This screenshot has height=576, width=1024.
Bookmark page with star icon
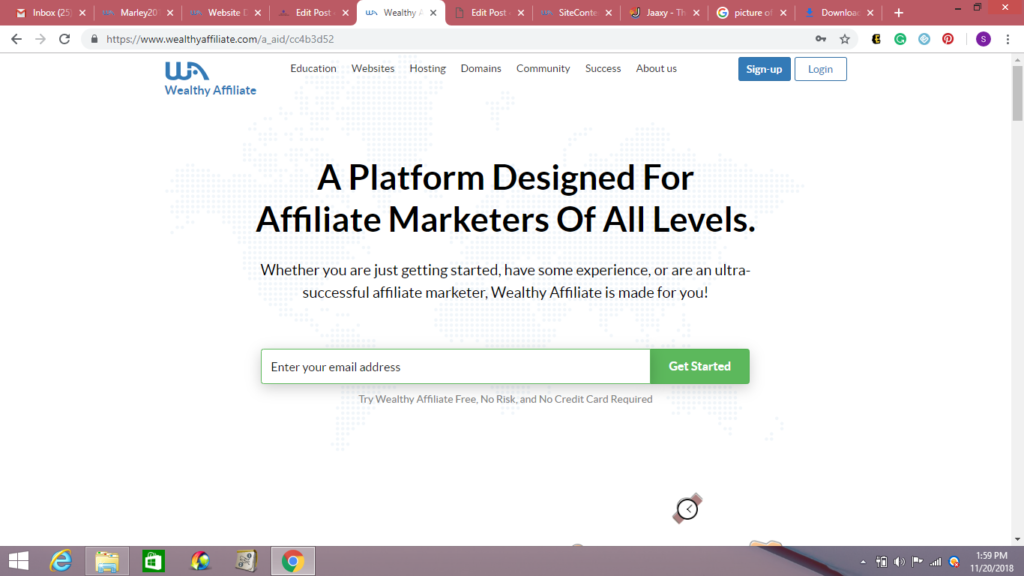click(845, 39)
